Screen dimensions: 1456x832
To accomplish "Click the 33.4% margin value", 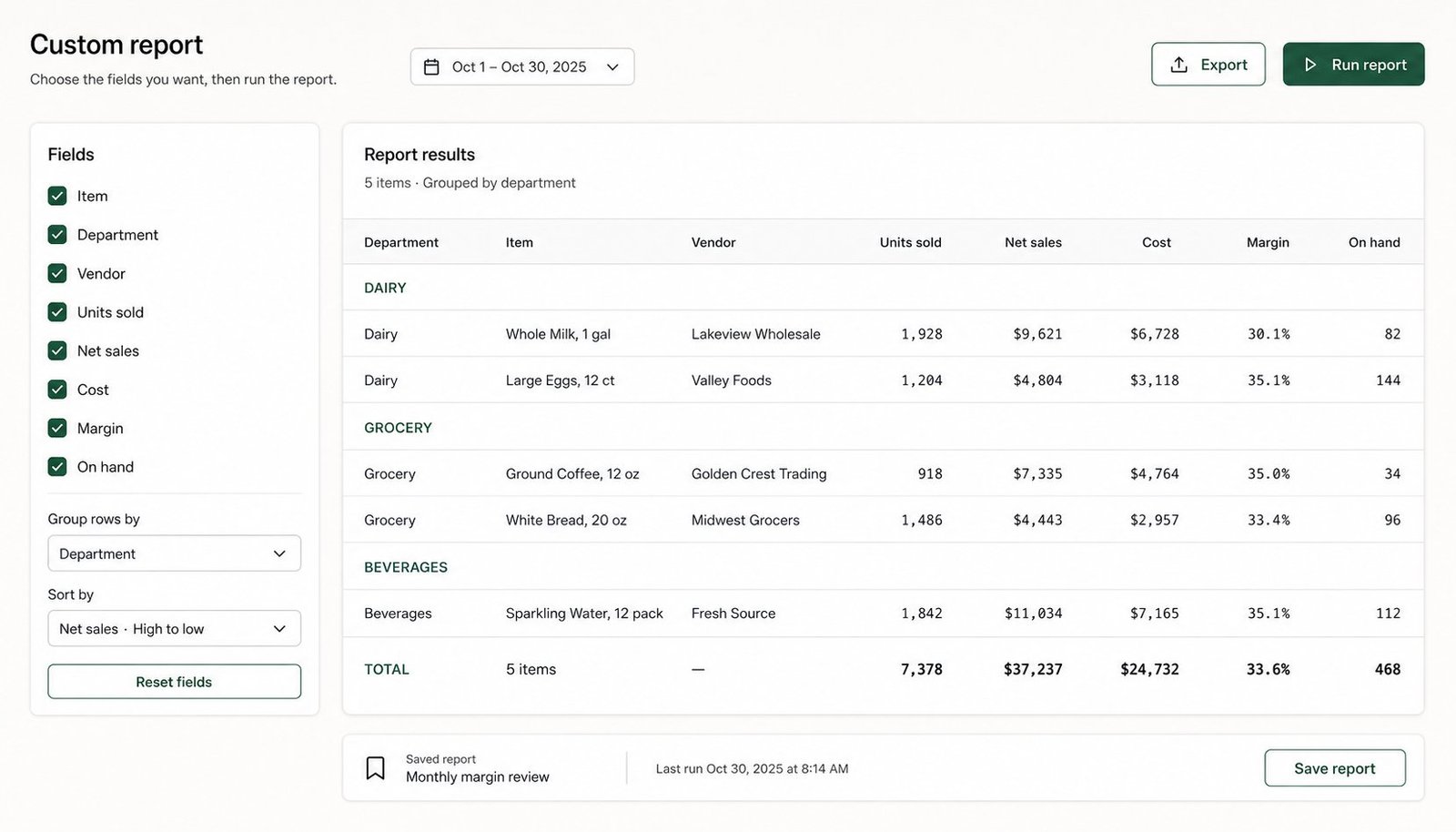I will (1269, 521).
